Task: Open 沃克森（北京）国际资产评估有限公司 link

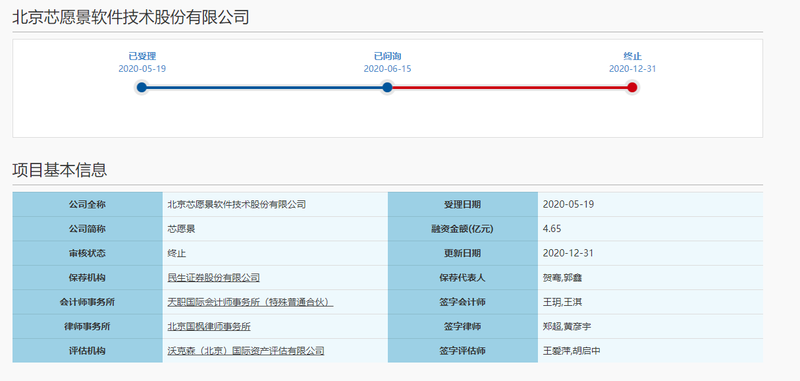Action: point(245,351)
